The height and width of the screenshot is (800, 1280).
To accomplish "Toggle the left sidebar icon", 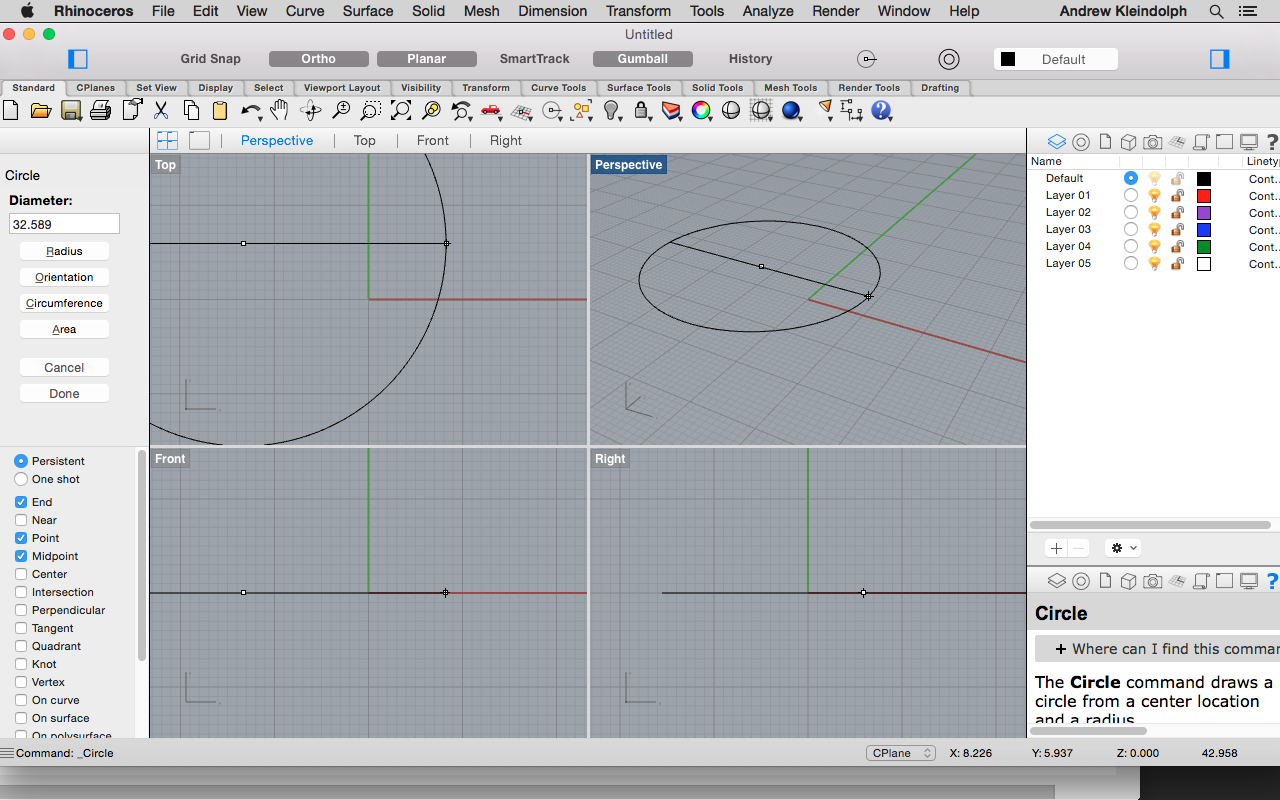I will pos(78,59).
